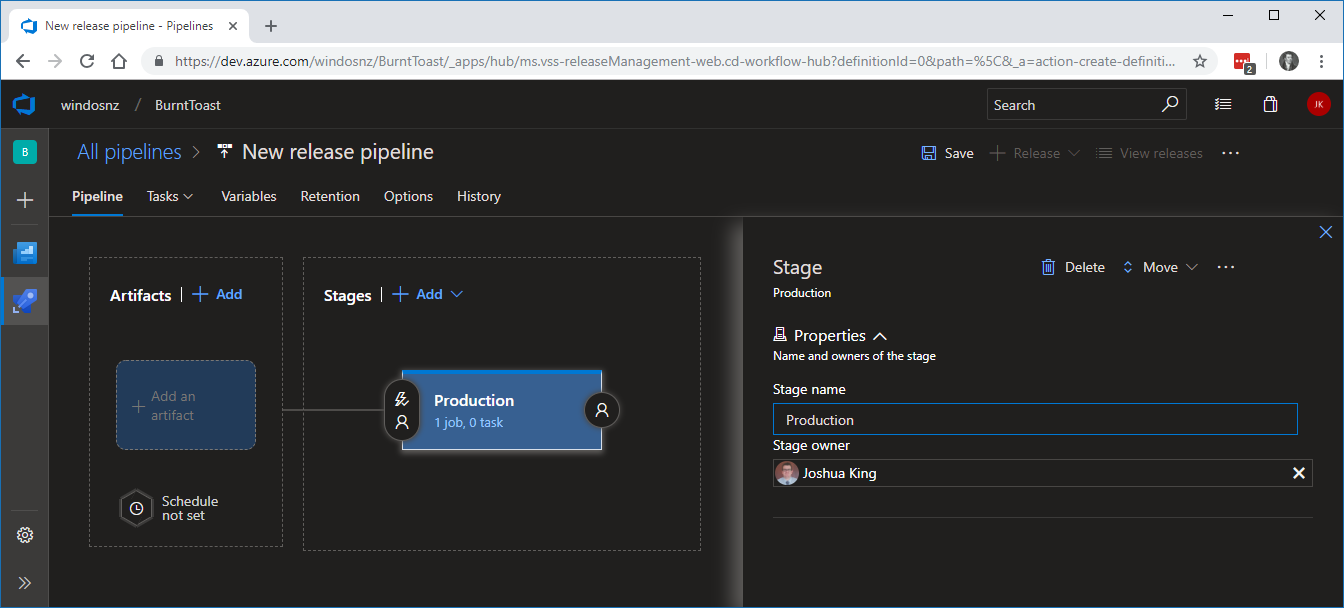This screenshot has height=608, width=1344.
Task: Click the plus icon in left sidebar
Action: point(25,200)
